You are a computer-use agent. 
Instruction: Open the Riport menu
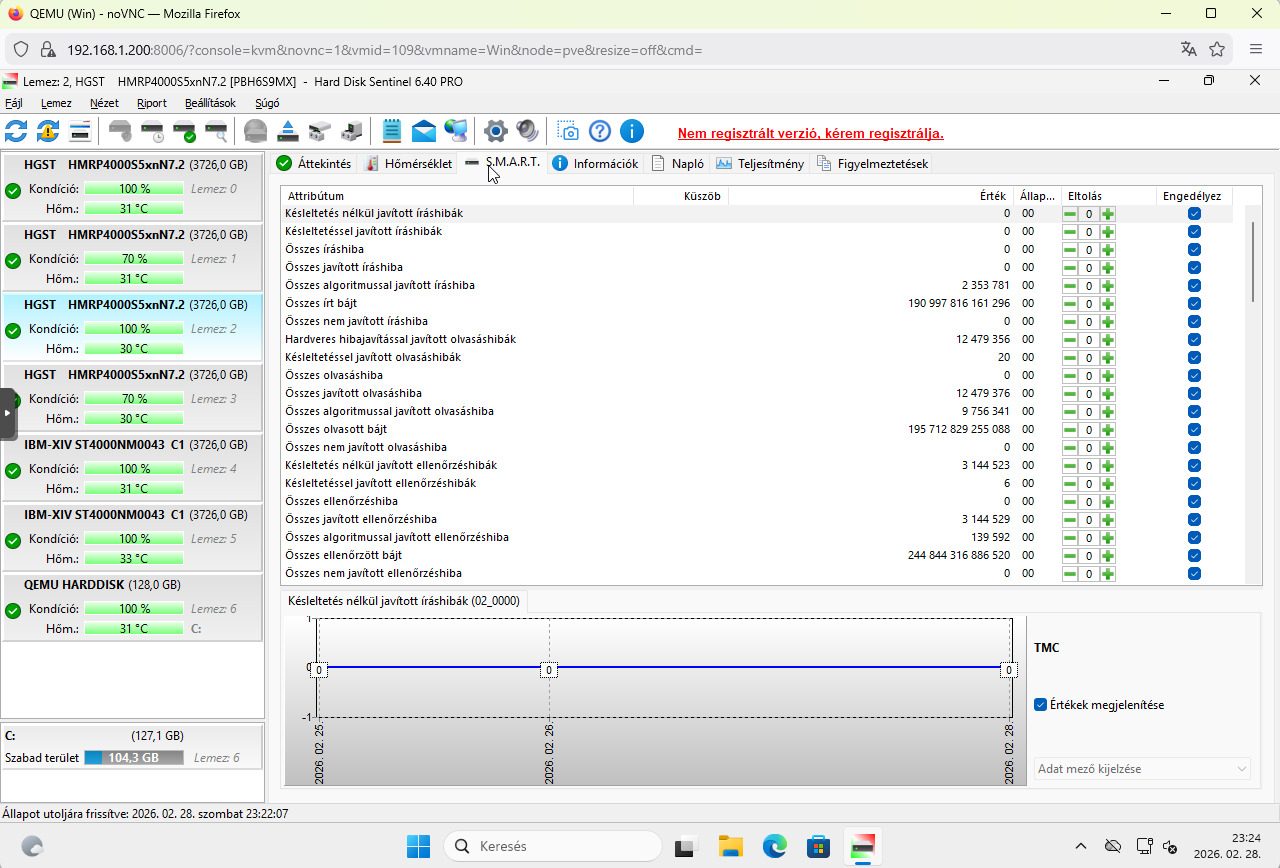[152, 103]
